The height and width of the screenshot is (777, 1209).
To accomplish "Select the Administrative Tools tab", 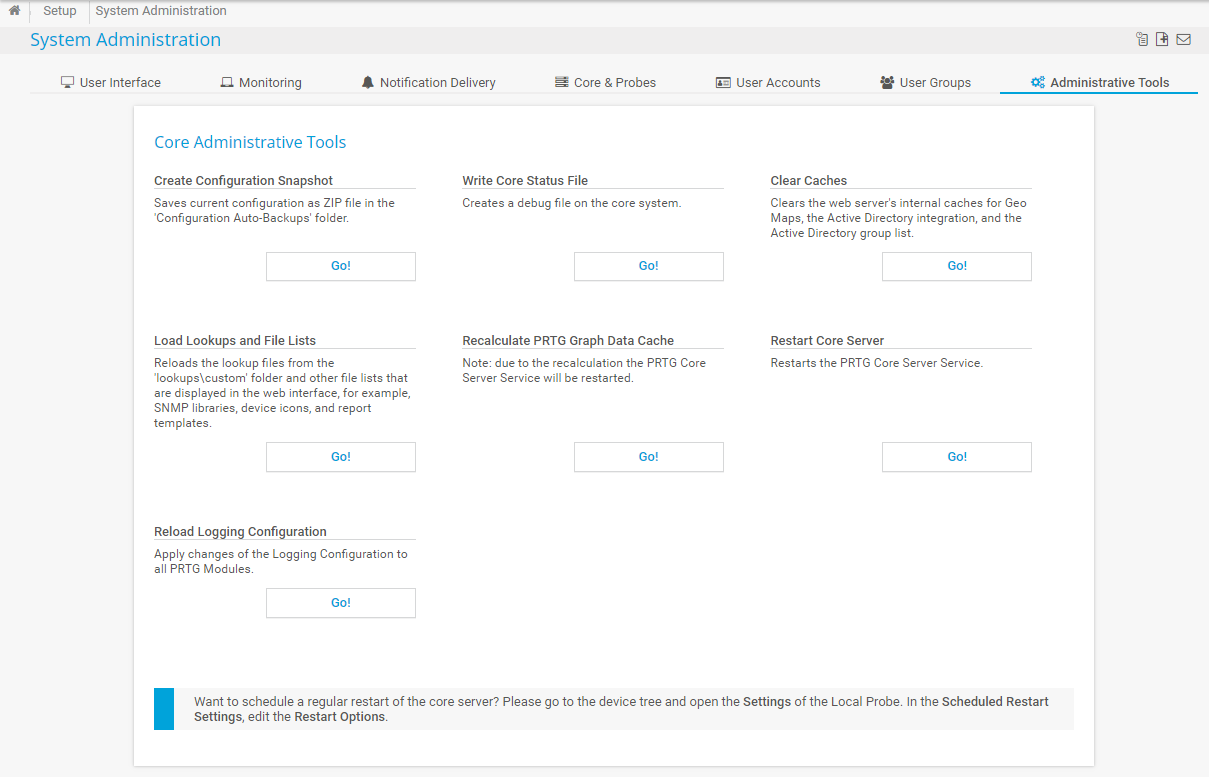I will pos(1099,83).
